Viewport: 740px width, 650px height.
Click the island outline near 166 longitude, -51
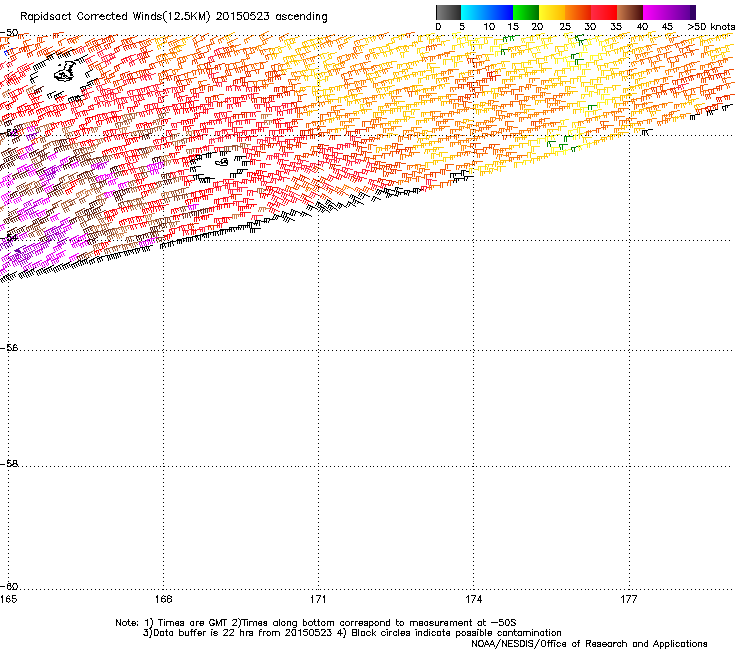pyautogui.click(x=65, y=71)
